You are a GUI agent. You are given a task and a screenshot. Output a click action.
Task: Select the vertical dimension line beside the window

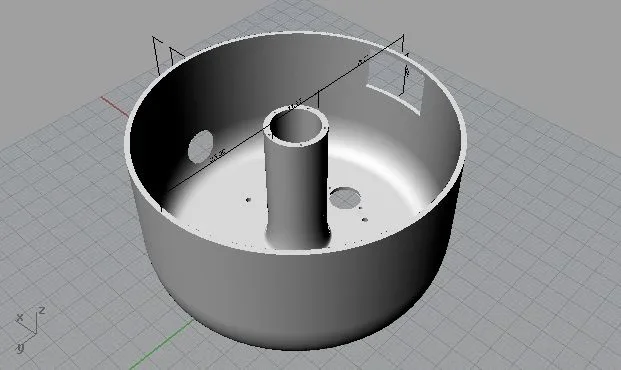[x=406, y=74]
